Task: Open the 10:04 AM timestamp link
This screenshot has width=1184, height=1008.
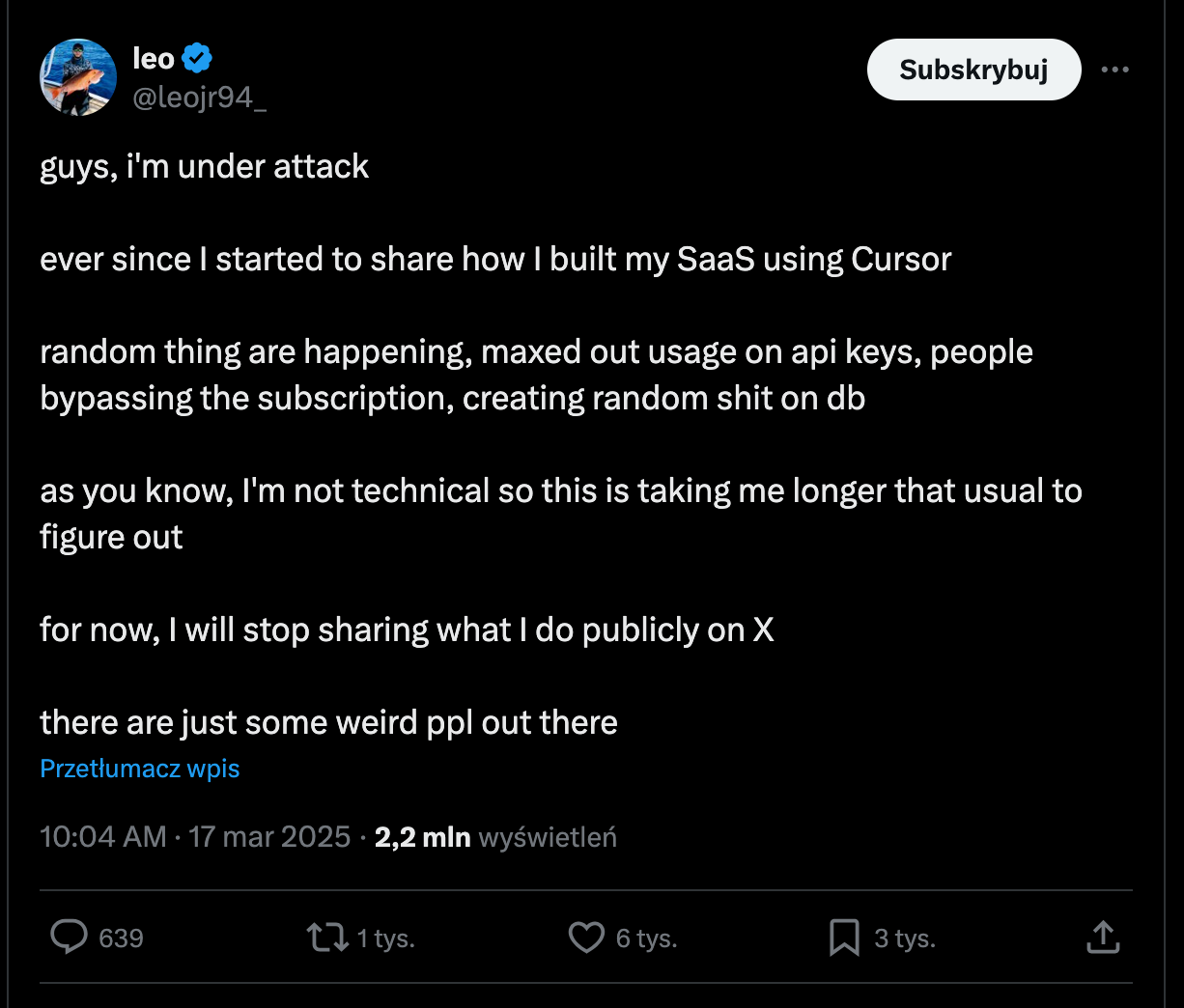Action: point(102,836)
